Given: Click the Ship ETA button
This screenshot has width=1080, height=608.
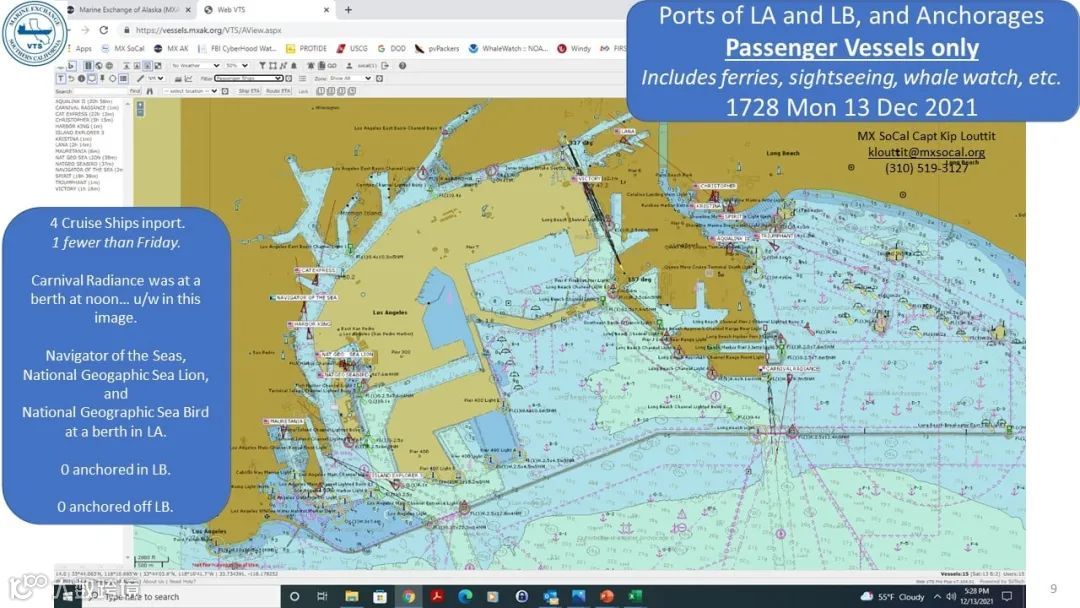Looking at the screenshot, I should [x=249, y=91].
